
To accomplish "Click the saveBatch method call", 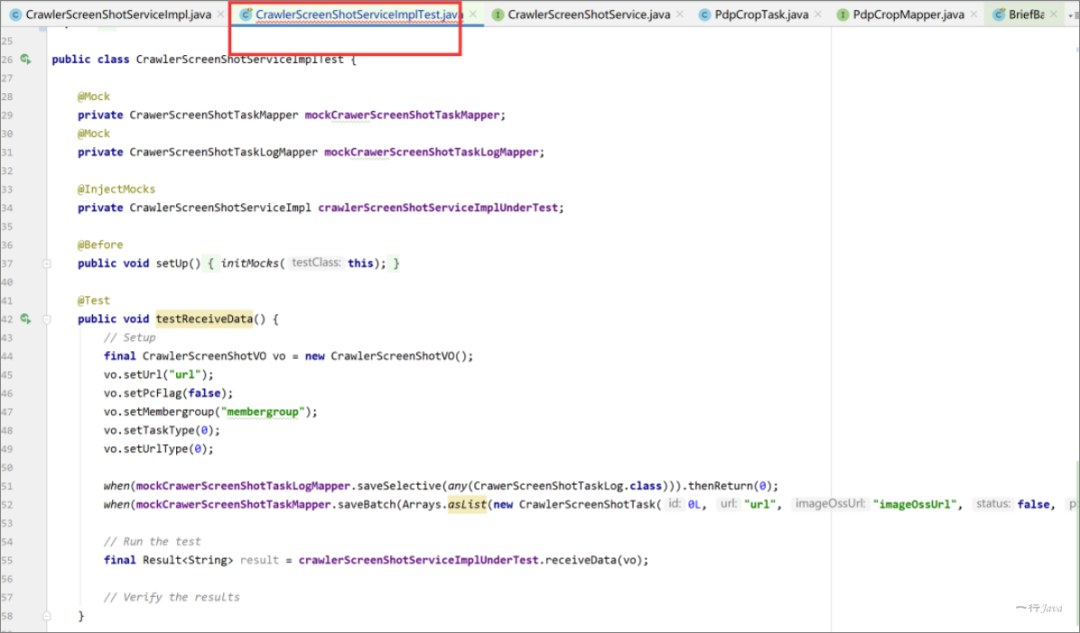I will pos(366,504).
